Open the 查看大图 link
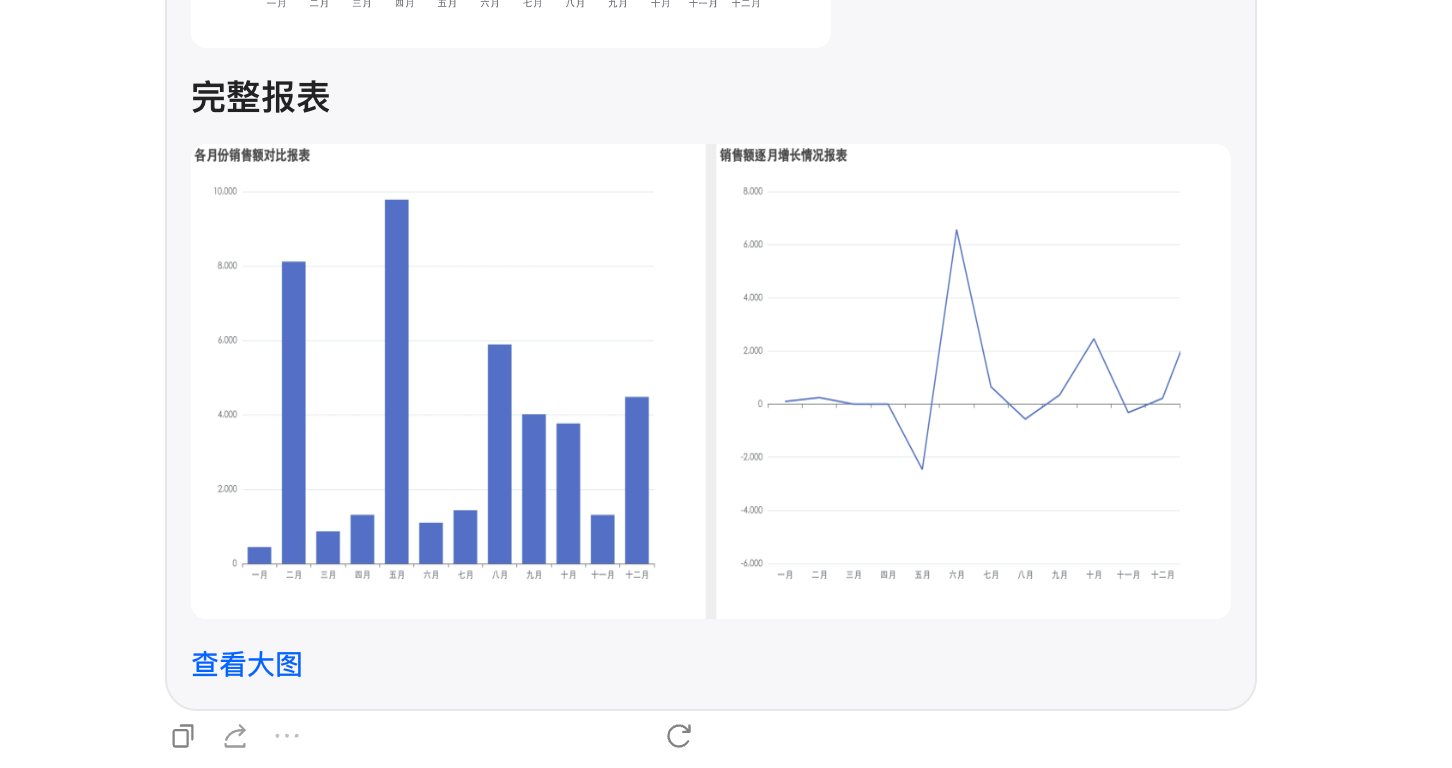 coord(247,665)
